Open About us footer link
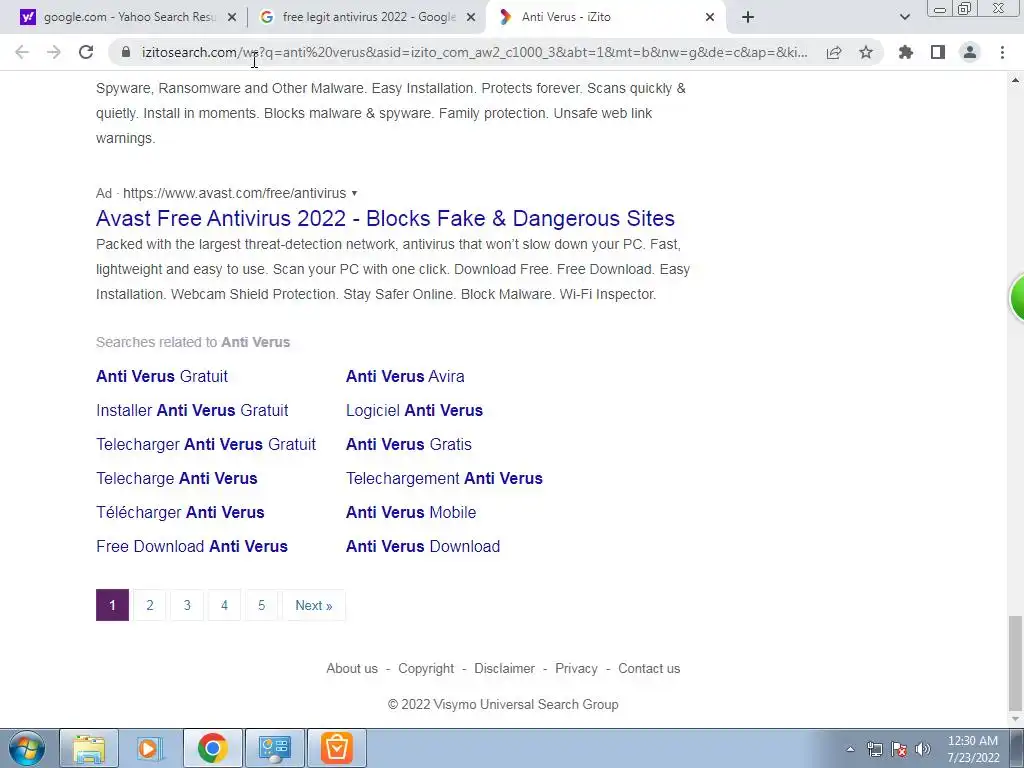 point(352,669)
